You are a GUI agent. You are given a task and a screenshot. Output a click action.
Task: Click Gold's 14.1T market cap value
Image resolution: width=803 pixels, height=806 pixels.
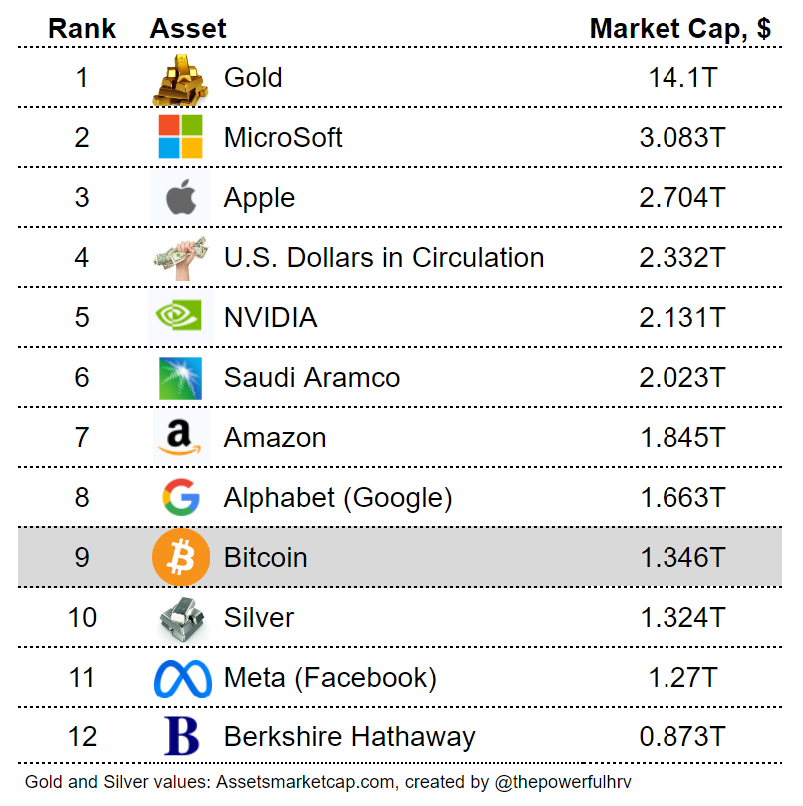click(682, 78)
